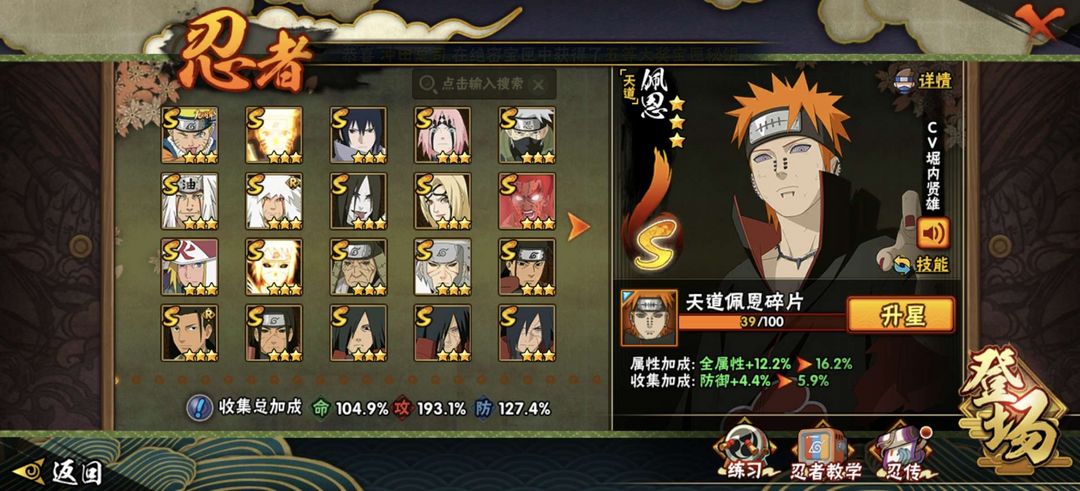Click the blue info icon beside 收集总加成
The width and height of the screenshot is (1080, 491).
click(x=199, y=408)
